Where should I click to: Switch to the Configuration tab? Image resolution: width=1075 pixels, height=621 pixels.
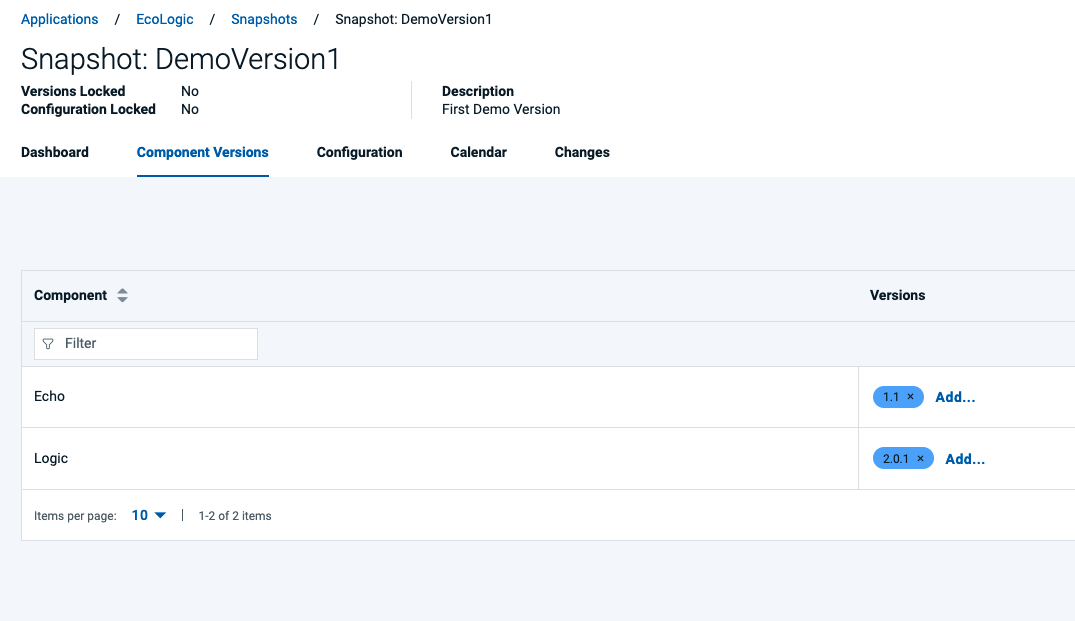click(359, 152)
